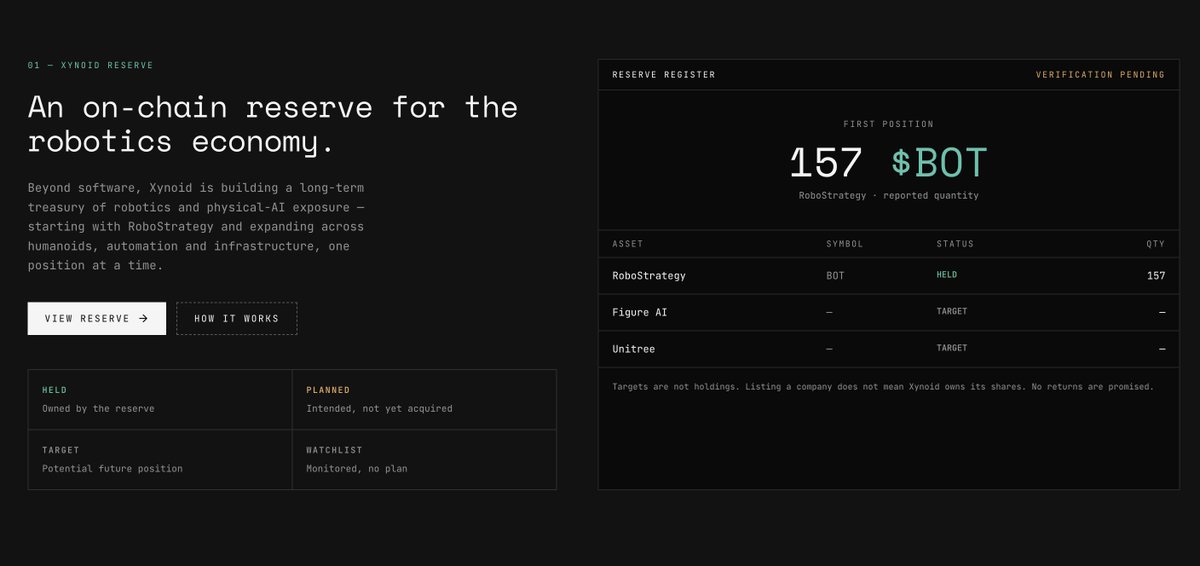Click the First Position label

pos(888,125)
